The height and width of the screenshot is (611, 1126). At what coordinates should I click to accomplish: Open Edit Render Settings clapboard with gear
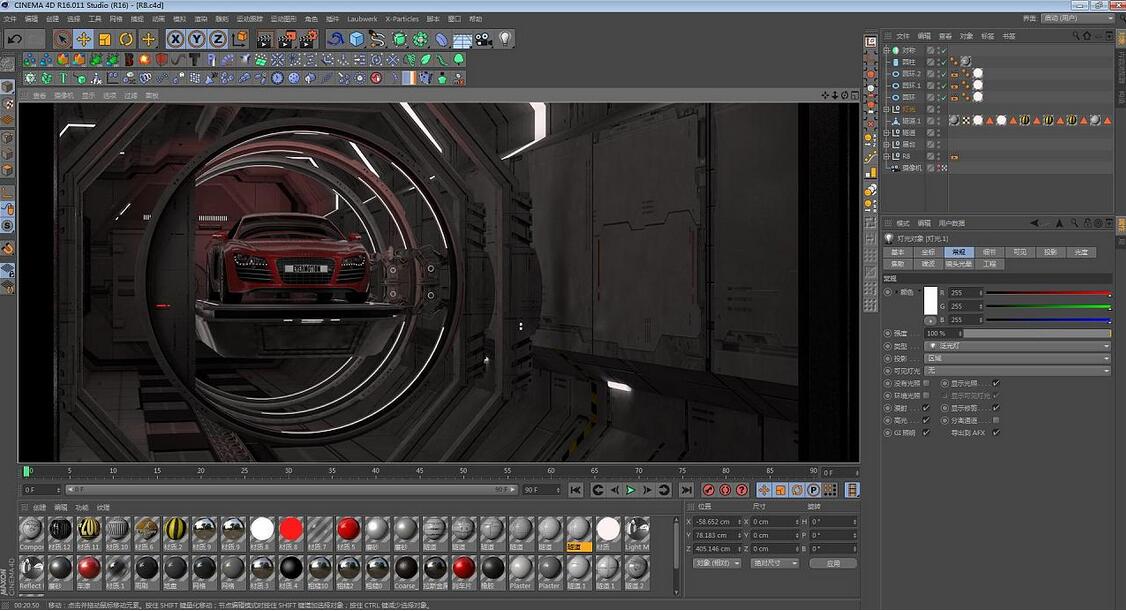[x=308, y=39]
